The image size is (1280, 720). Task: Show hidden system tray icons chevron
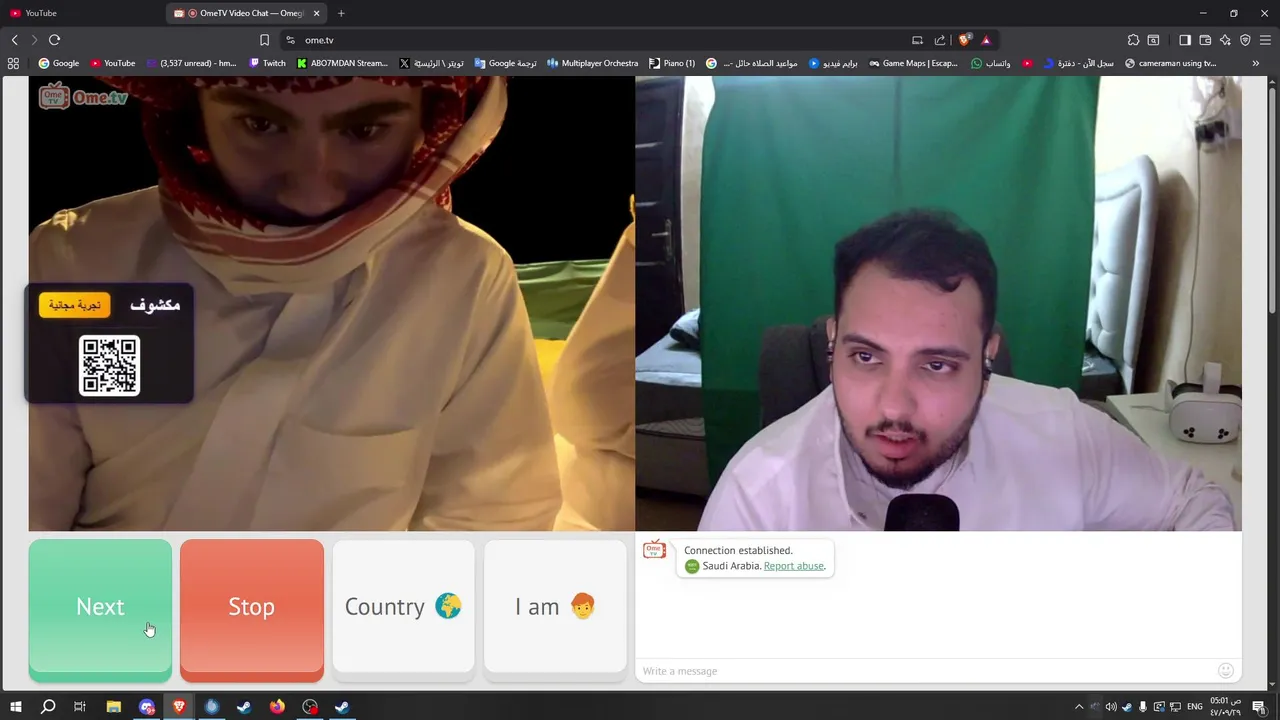point(1079,707)
